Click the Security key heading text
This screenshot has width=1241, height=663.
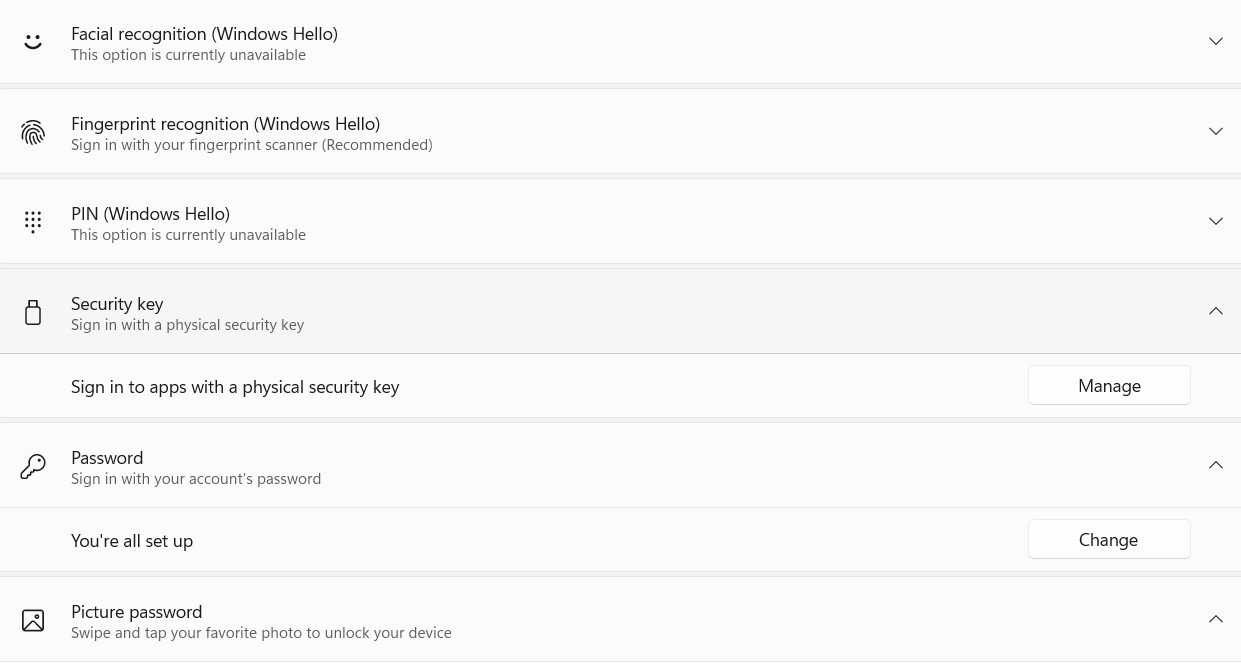coord(117,304)
